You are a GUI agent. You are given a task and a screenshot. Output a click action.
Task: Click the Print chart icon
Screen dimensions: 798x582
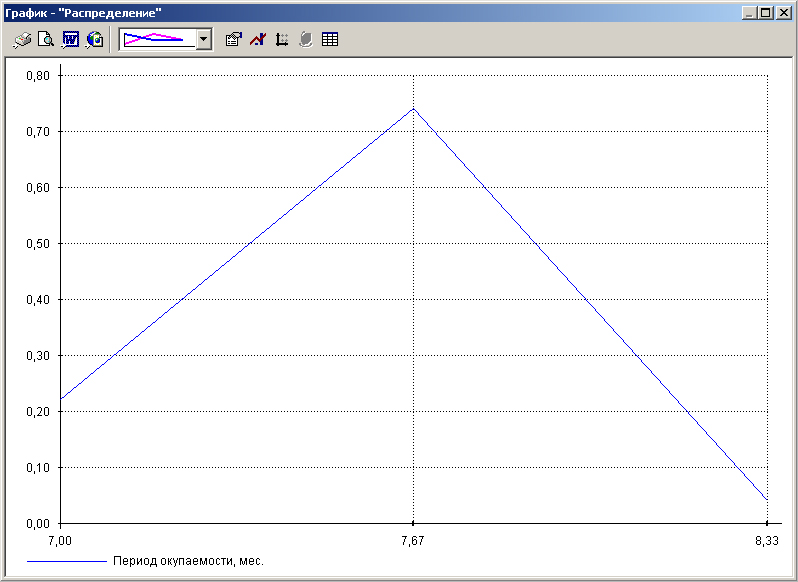(x=22, y=40)
